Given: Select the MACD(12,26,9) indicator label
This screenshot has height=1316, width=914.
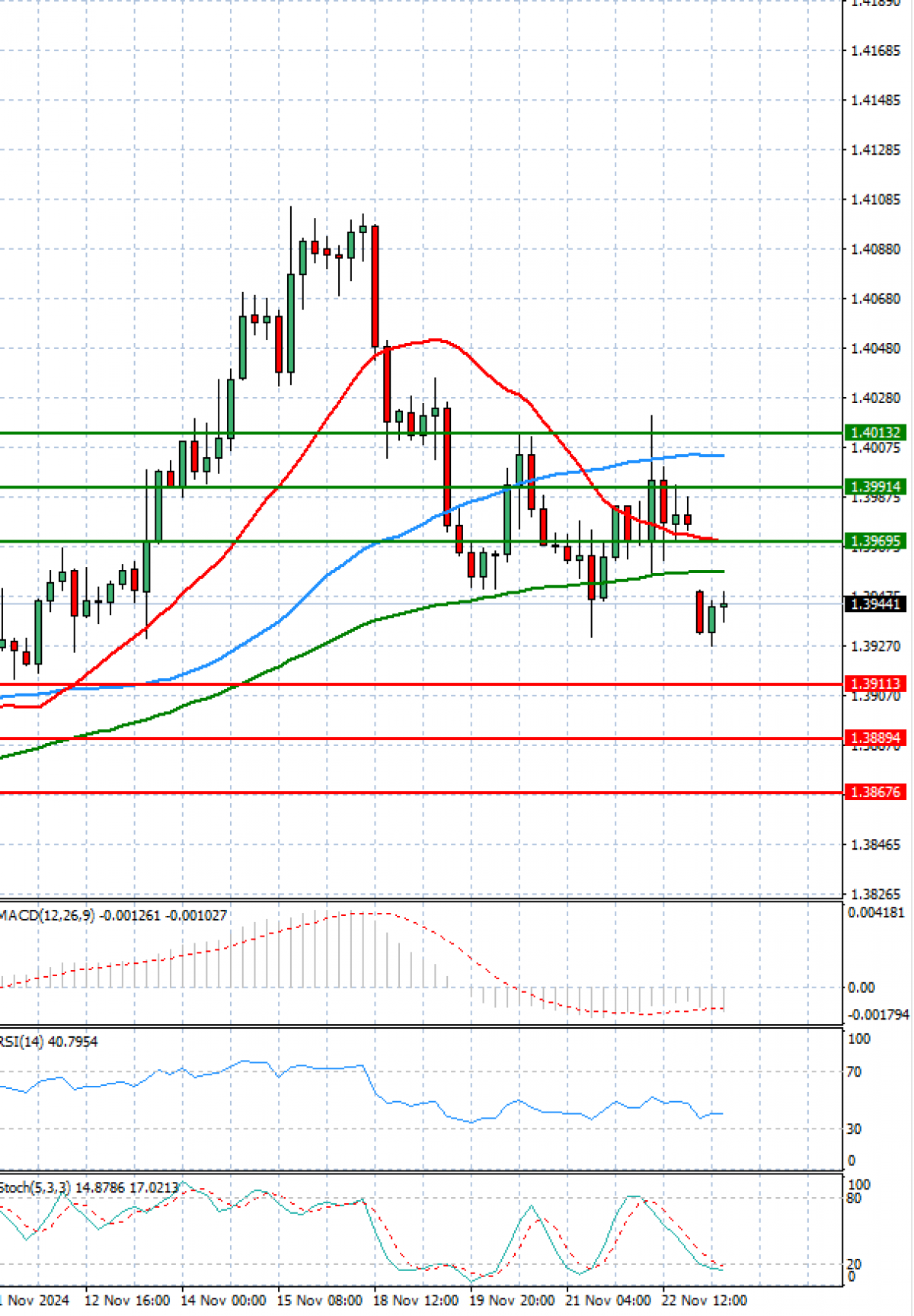Looking at the screenshot, I should 113,915.
